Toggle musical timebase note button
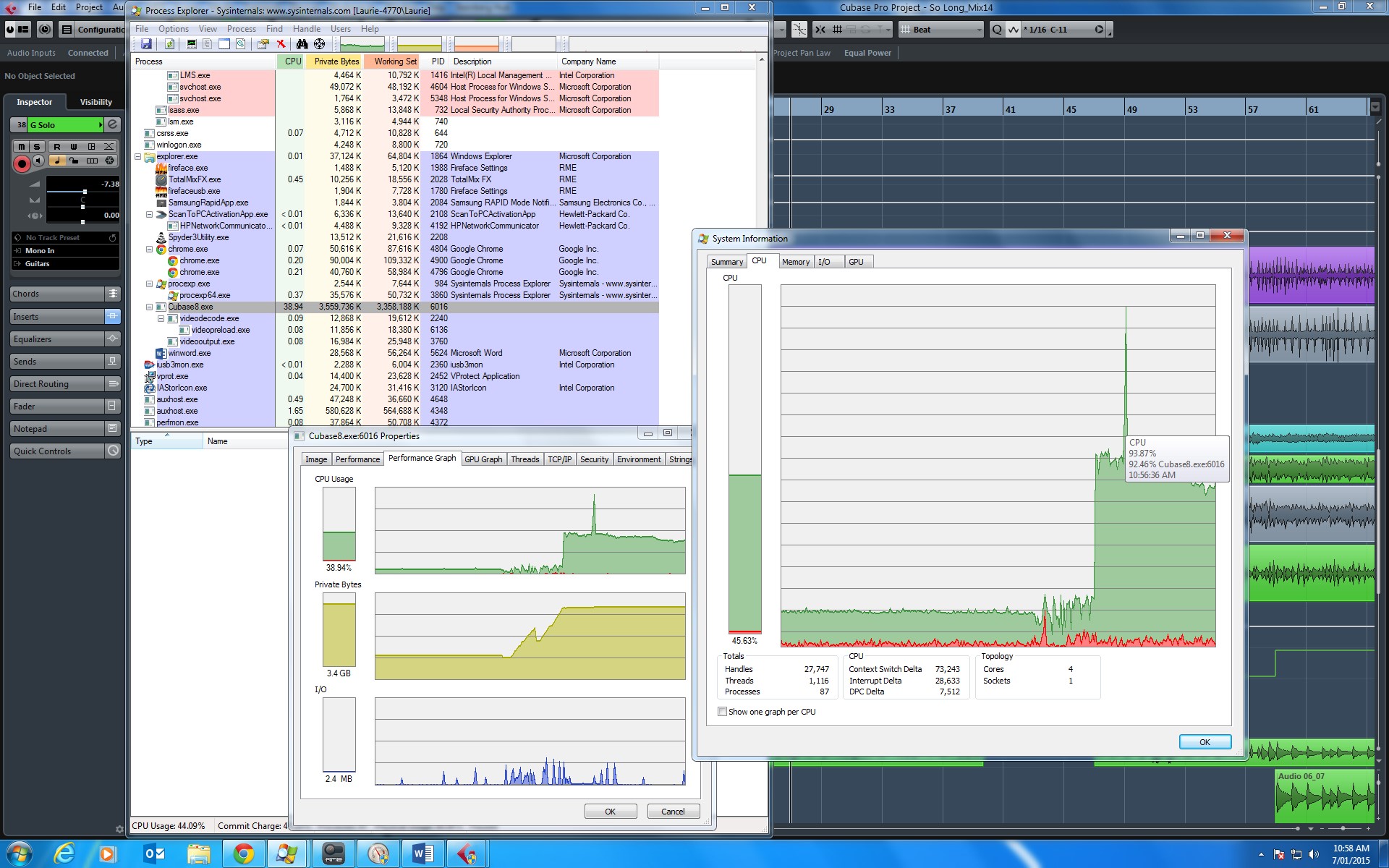Image resolution: width=1389 pixels, height=868 pixels. tap(56, 161)
